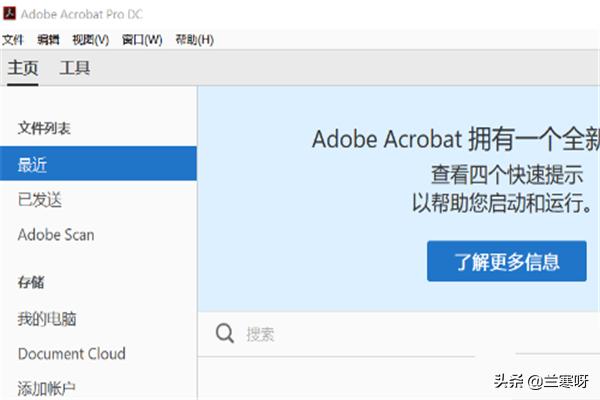
Task: Switch to the 主页 tab
Action: click(23, 68)
